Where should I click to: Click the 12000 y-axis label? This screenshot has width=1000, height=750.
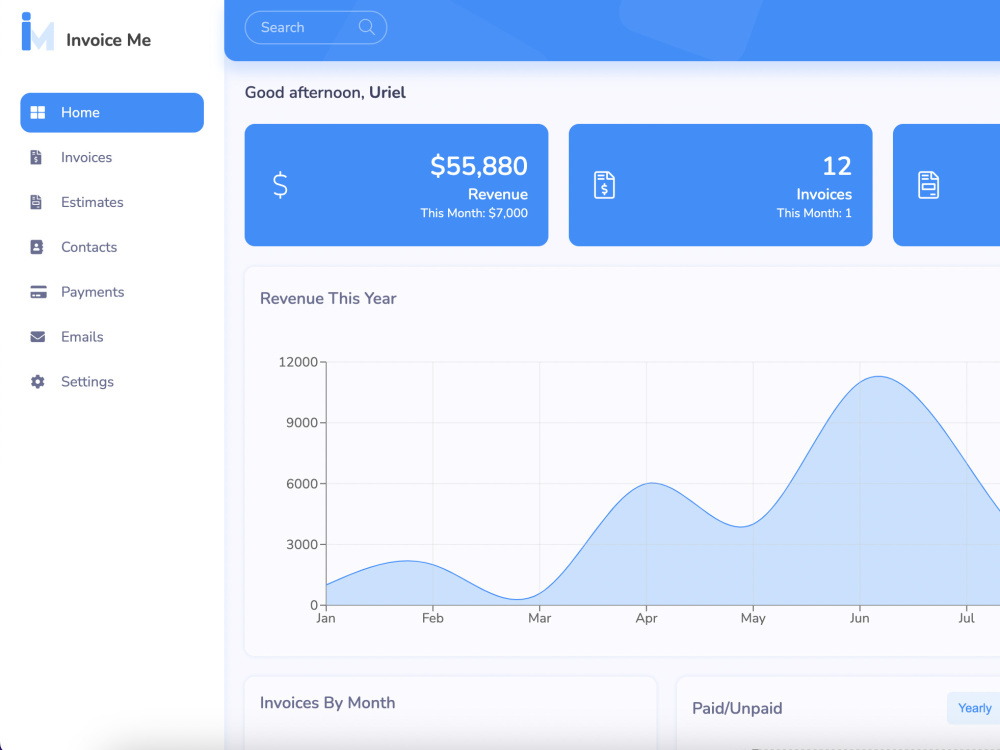(x=298, y=362)
